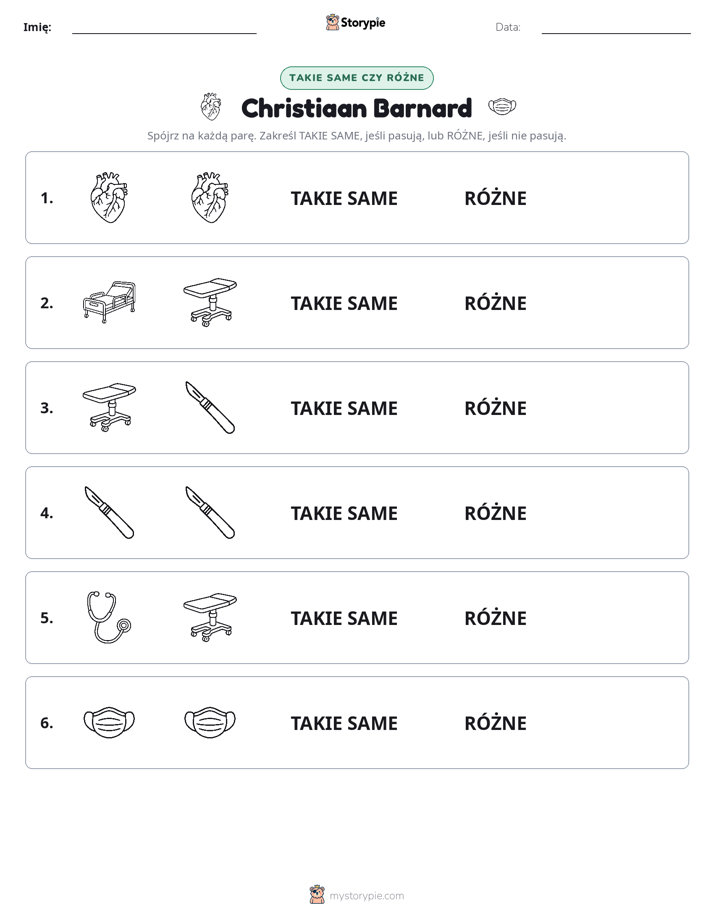Click the scalpel image in row 3

210,407
